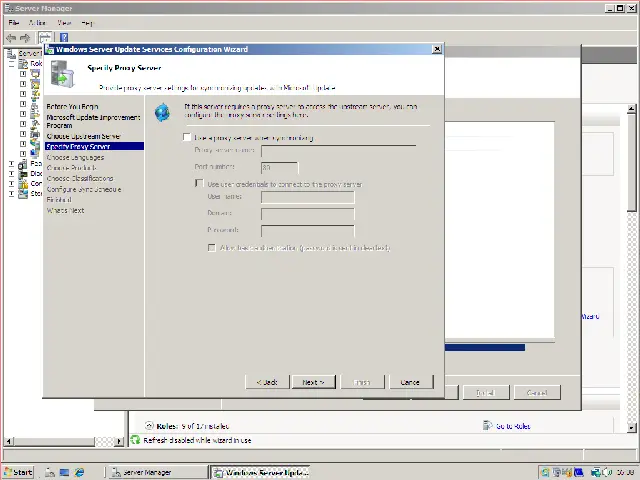Click the Back arrow in Server Manager toolbar
Screen dimensions: 640x480
[x=11, y=38]
